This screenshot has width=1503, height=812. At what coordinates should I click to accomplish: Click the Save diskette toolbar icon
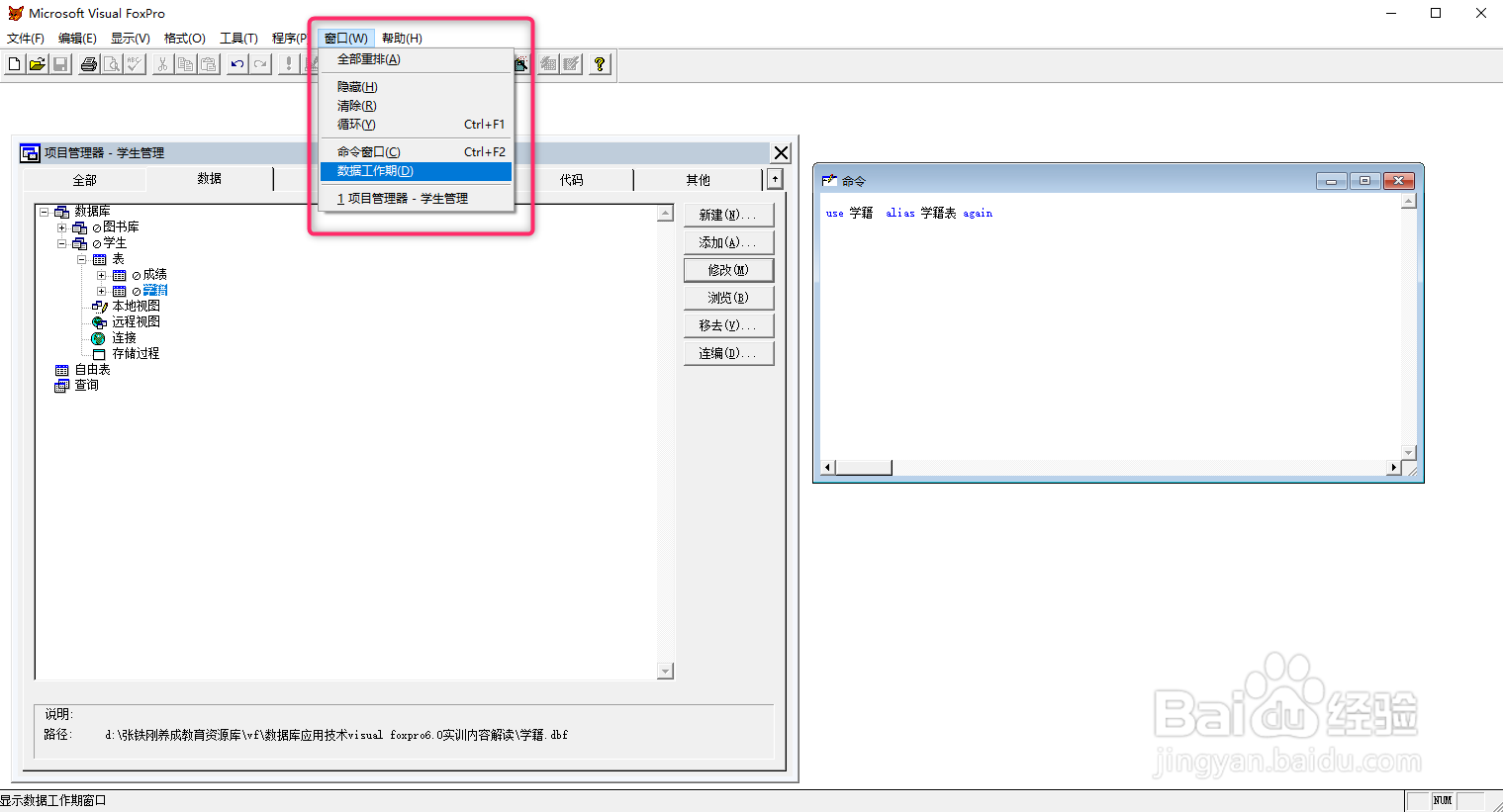pos(60,64)
